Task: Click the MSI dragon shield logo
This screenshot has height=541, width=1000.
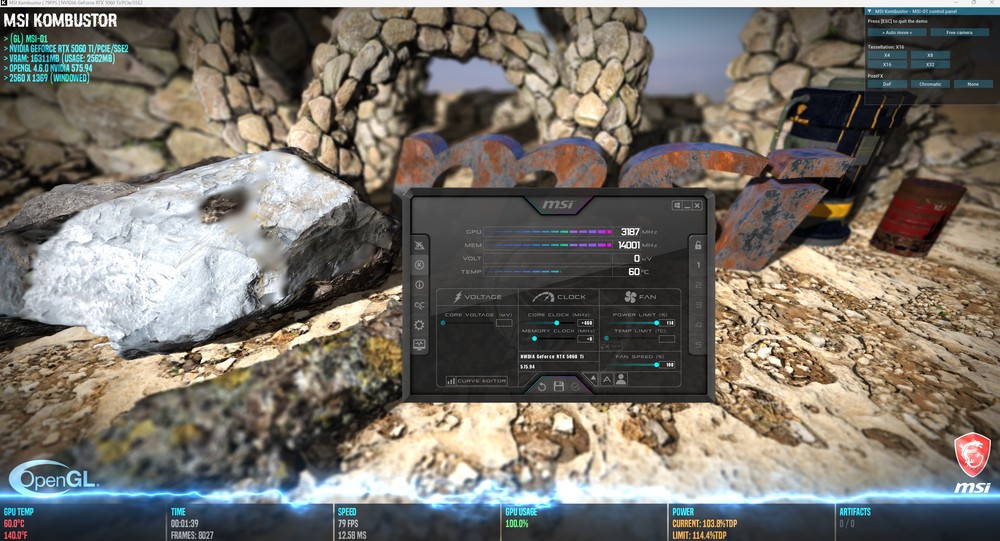Action: tap(973, 456)
